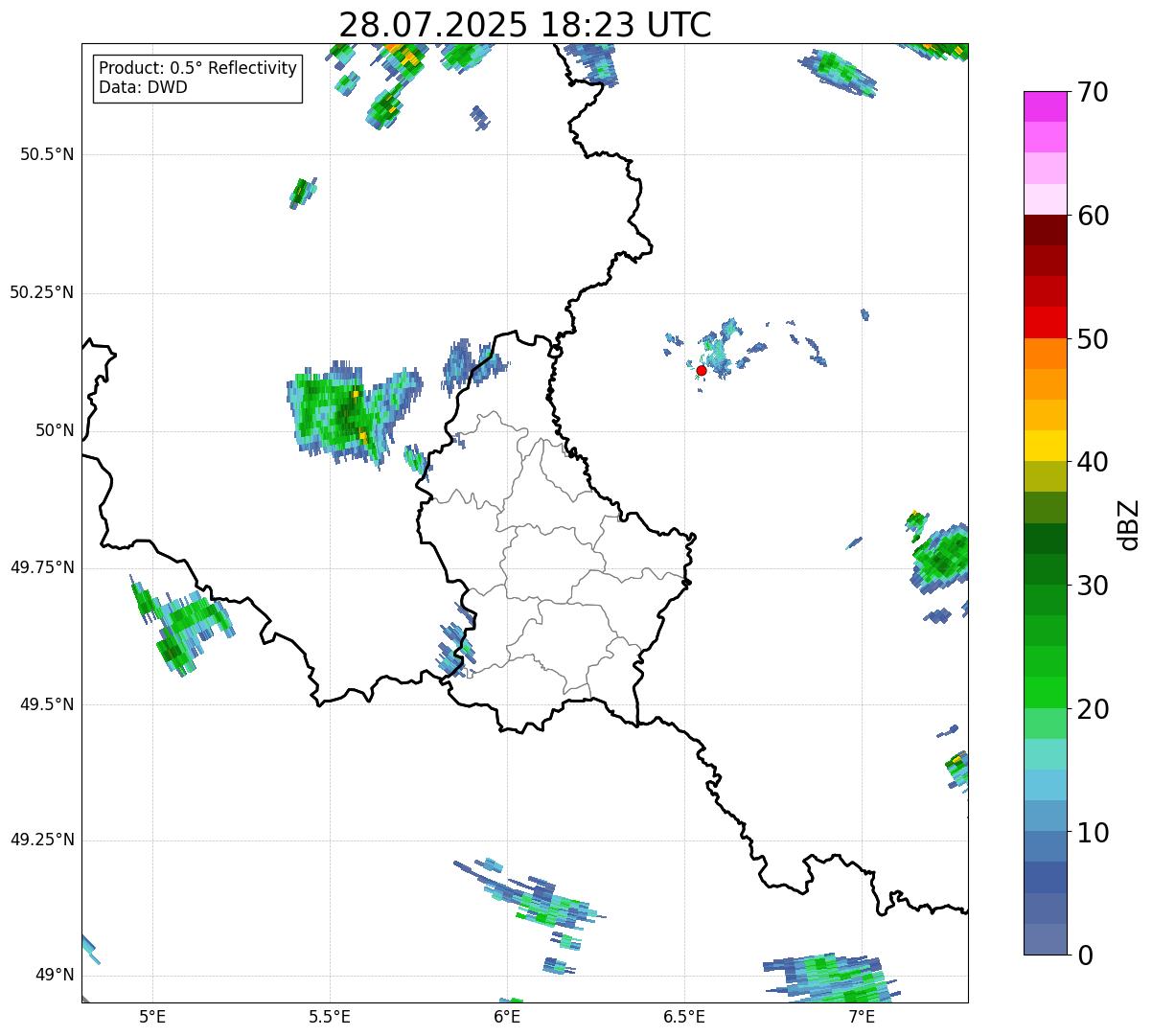Click the 49°N latitude label
This screenshot has width=1152, height=1036.
coord(55,976)
